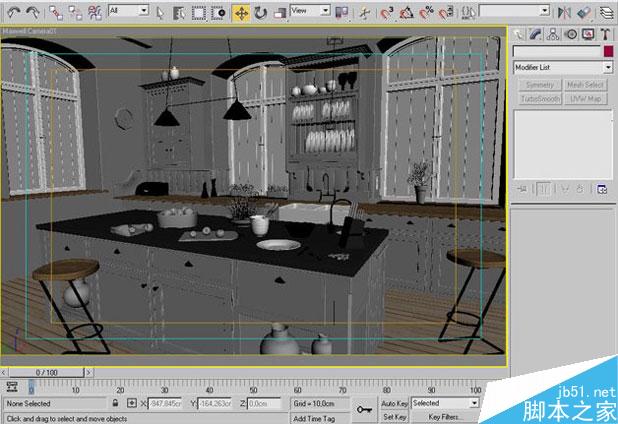The image size is (618, 424).
Task: Click the Set Keys key icon button
Action: pyautogui.click(x=364, y=410)
